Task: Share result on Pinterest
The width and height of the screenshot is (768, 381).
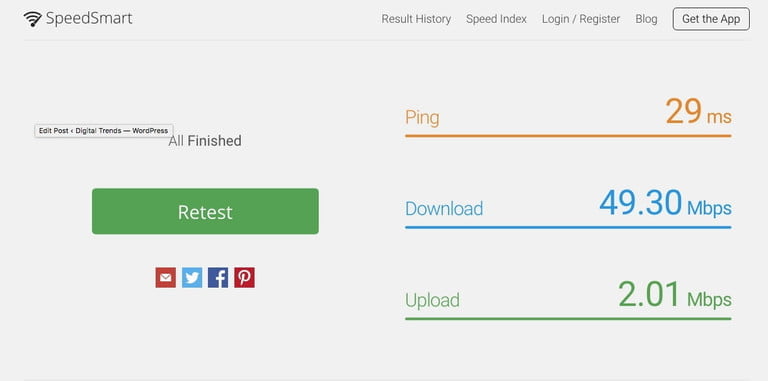Action: pyautogui.click(x=244, y=278)
